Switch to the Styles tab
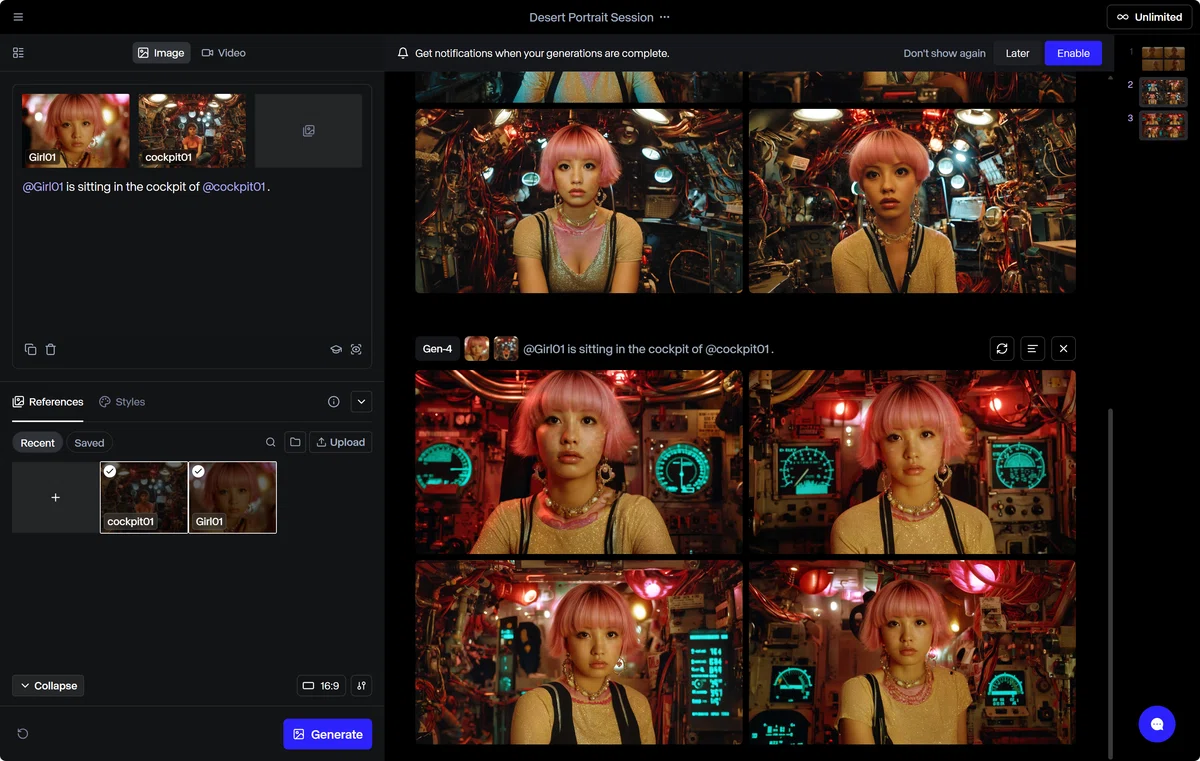This screenshot has height=761, width=1200. (x=122, y=402)
